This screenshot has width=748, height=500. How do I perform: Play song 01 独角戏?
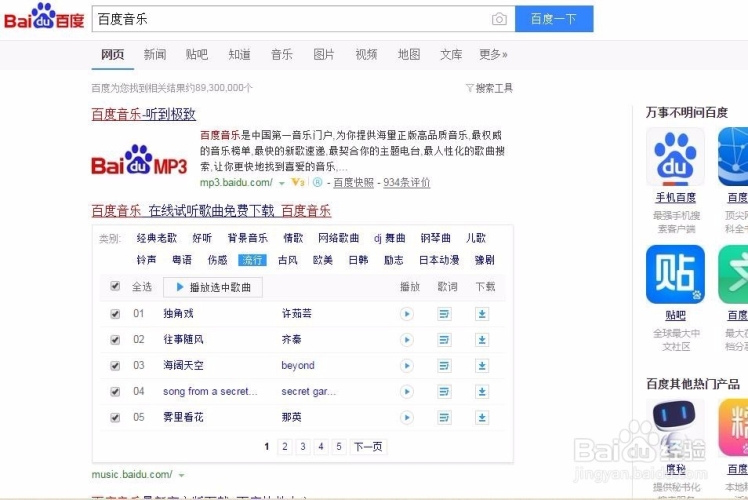pos(406,314)
